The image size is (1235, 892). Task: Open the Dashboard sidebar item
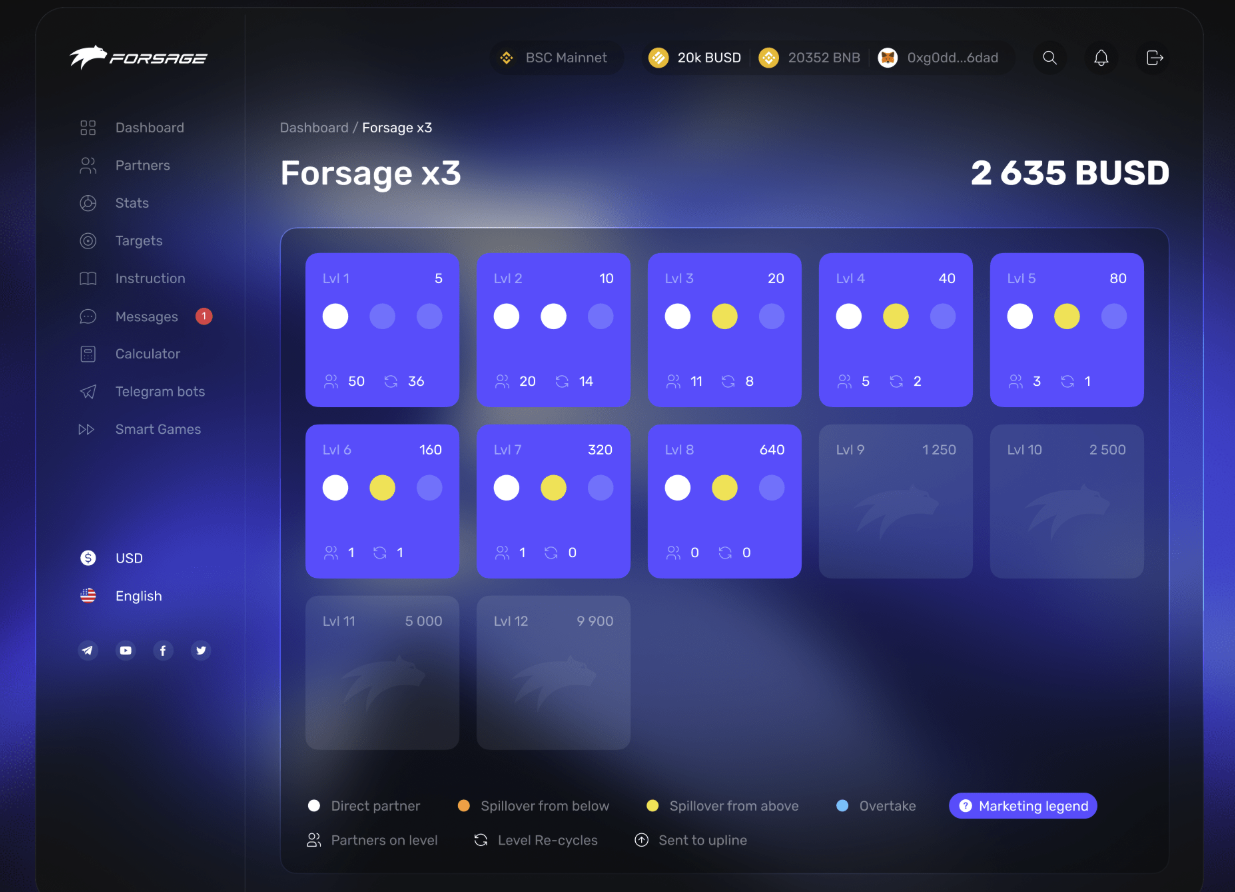[x=132, y=128]
